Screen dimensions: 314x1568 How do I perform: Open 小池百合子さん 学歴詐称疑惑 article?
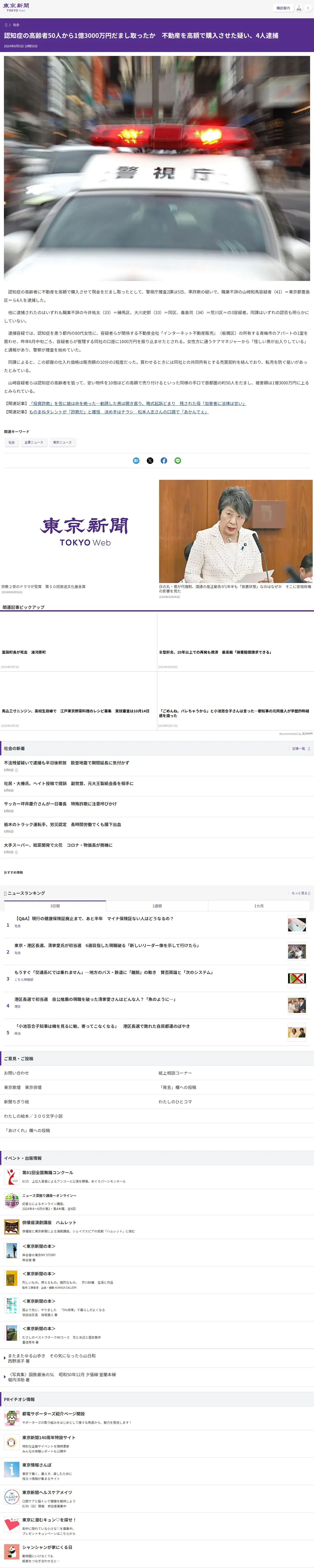point(235,713)
